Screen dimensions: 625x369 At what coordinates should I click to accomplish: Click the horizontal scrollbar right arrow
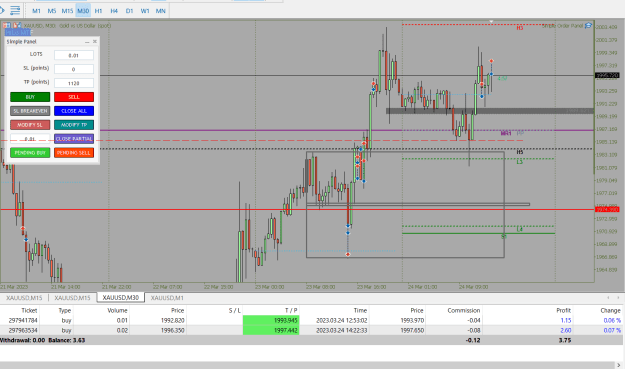point(618,365)
